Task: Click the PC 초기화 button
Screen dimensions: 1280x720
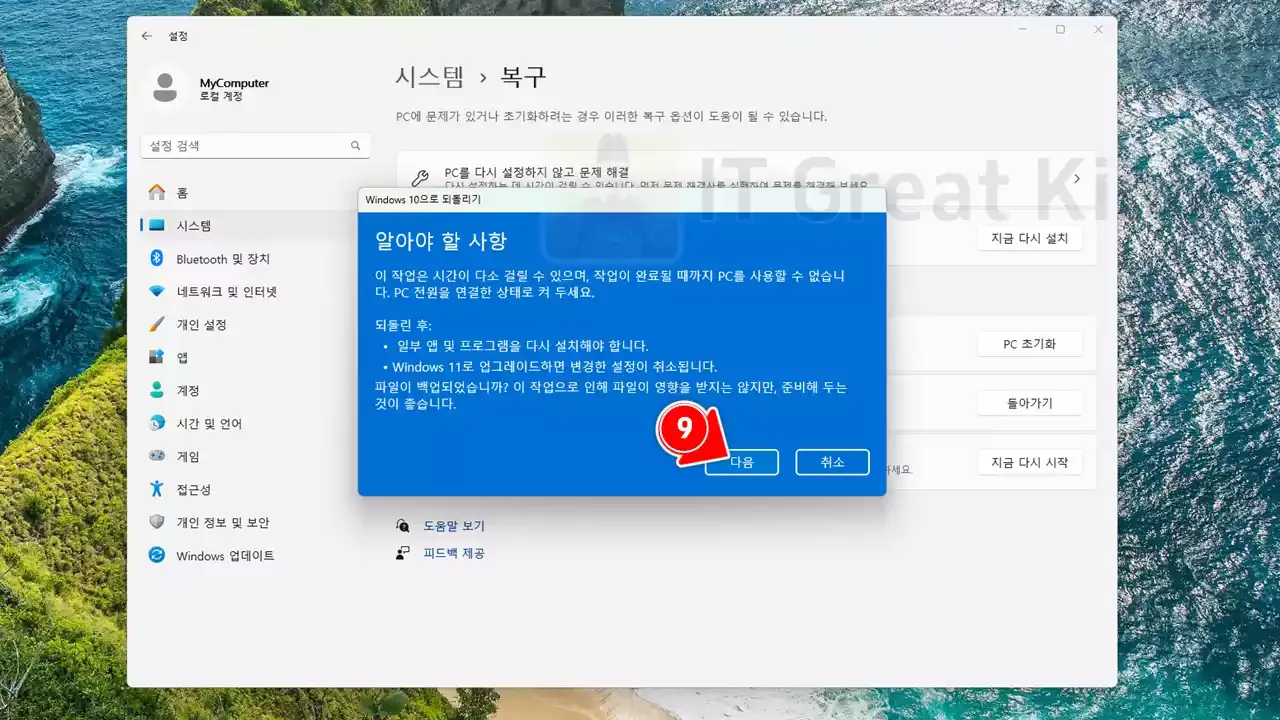Action: [x=1029, y=344]
